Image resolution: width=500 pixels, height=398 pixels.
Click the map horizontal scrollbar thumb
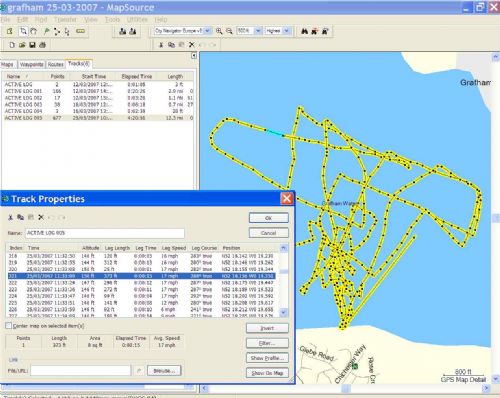pyautogui.click(x=346, y=388)
